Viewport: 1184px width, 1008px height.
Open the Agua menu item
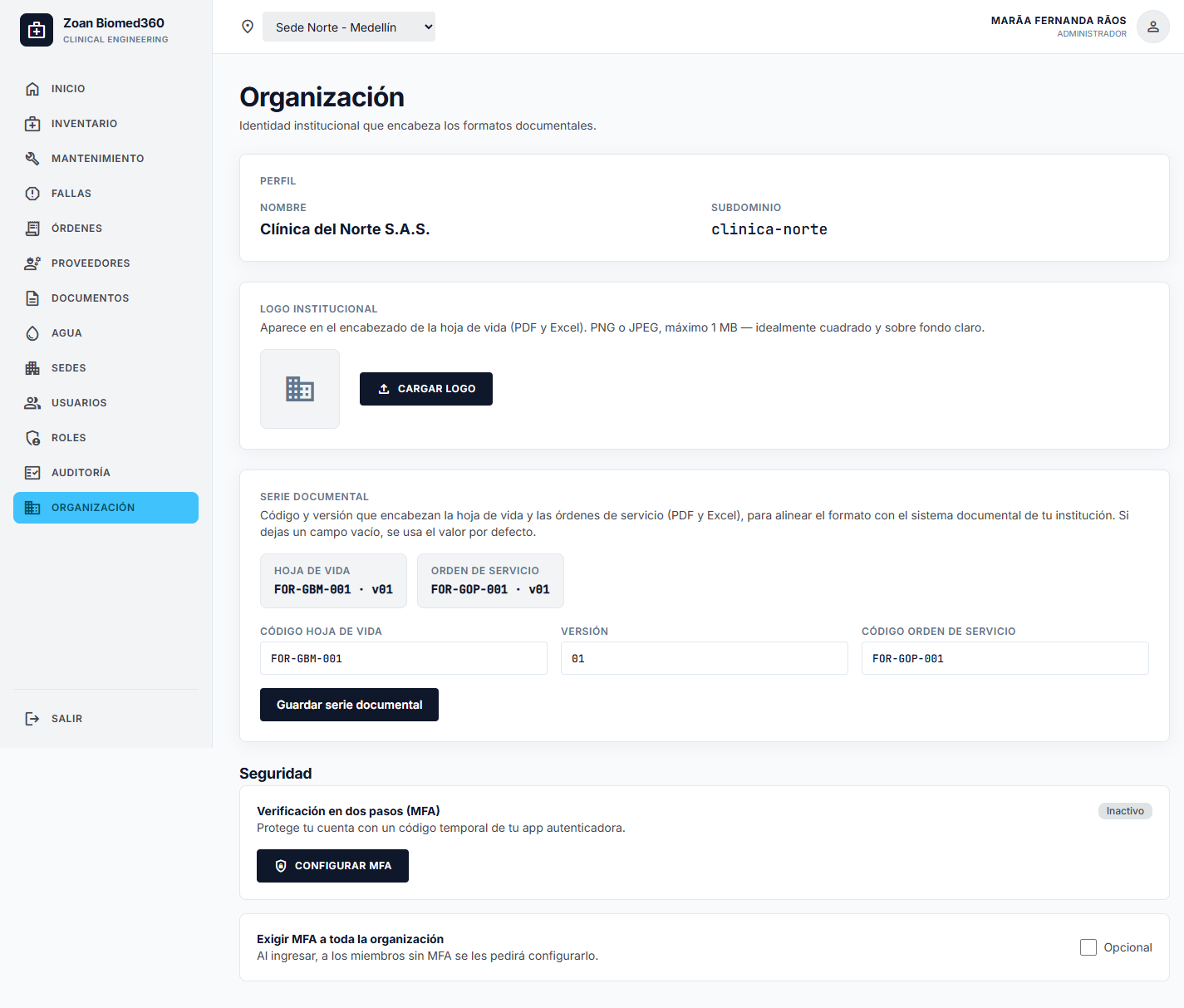click(x=106, y=333)
